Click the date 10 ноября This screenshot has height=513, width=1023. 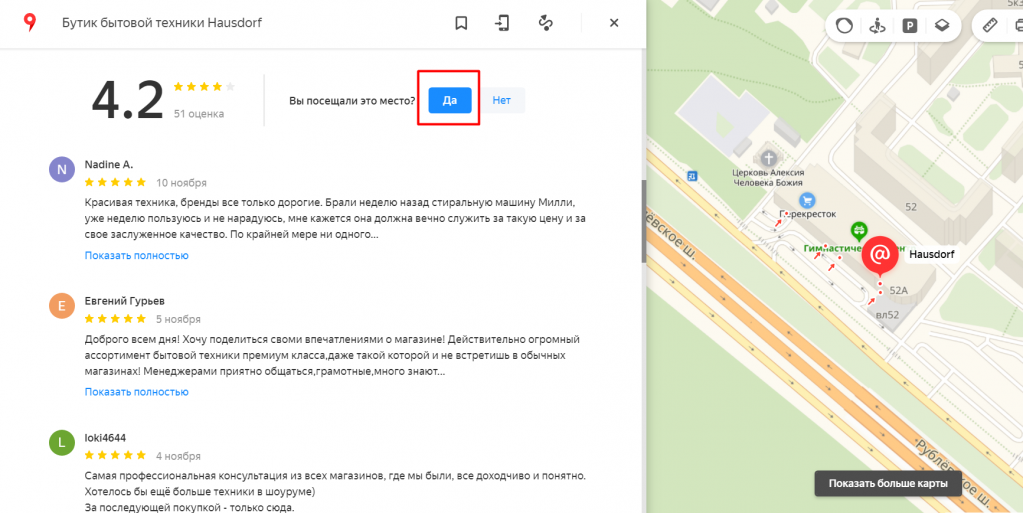(181, 183)
